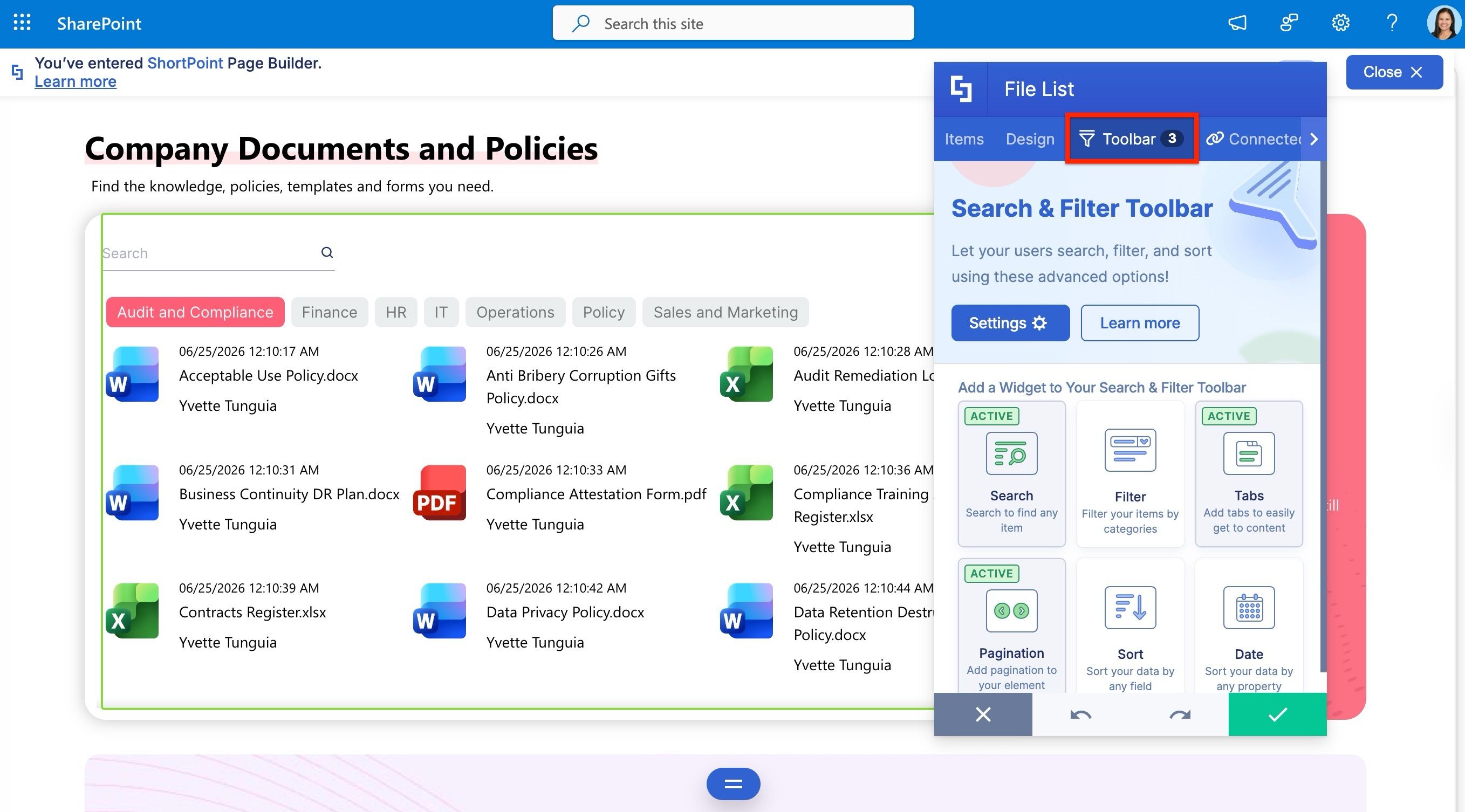
Task: Focus the Search this site field
Action: (733, 23)
